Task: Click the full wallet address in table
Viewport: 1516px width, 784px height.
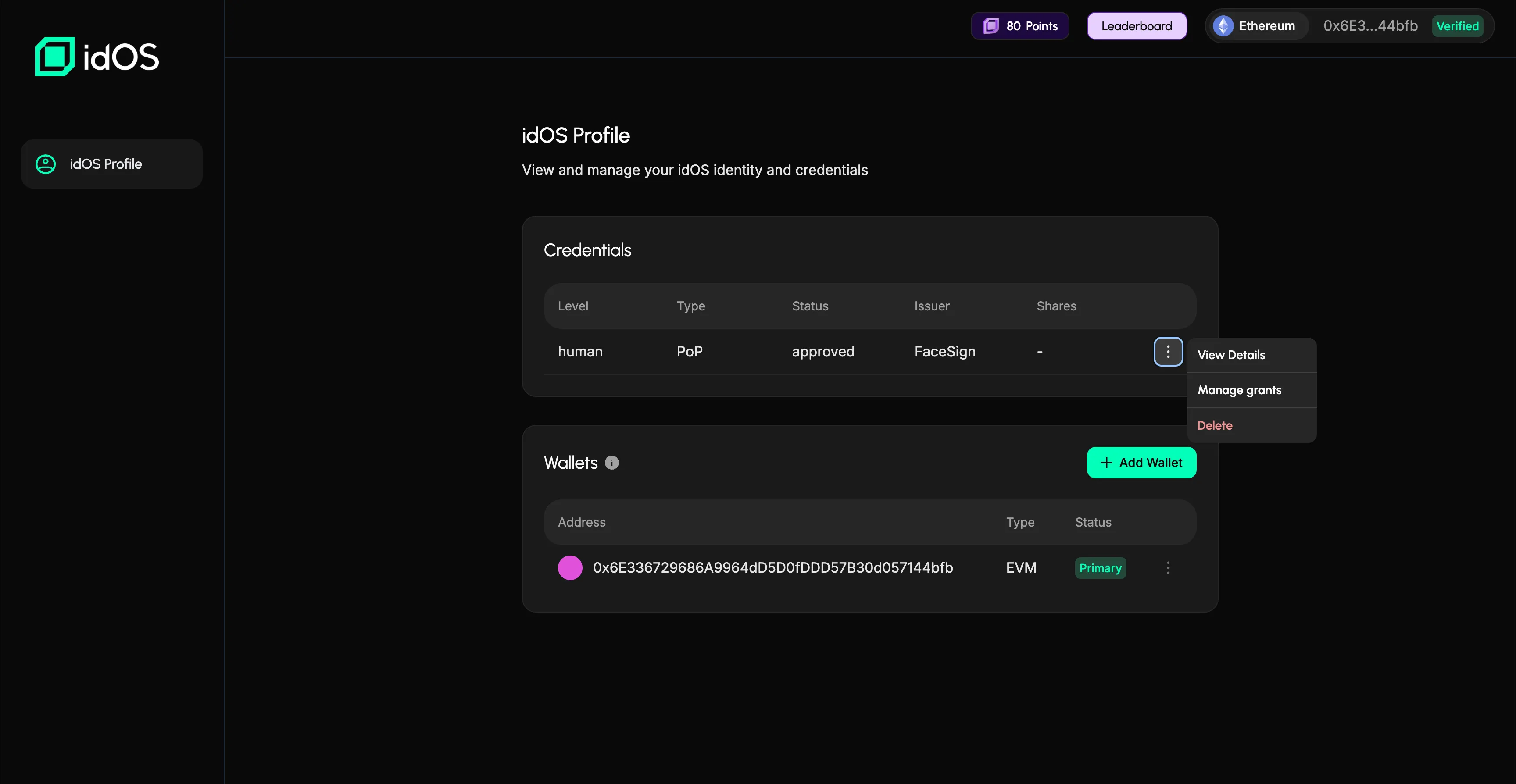Action: pos(773,567)
